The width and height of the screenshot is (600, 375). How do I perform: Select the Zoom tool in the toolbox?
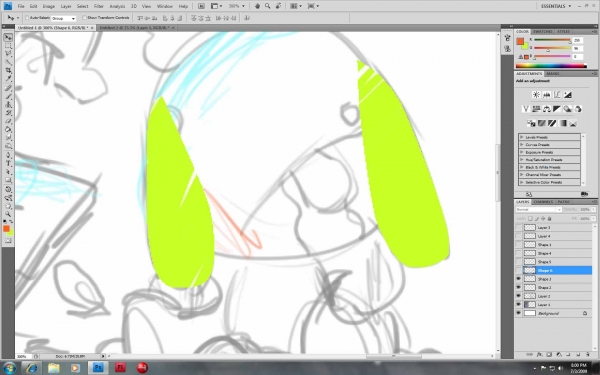[x=8, y=214]
